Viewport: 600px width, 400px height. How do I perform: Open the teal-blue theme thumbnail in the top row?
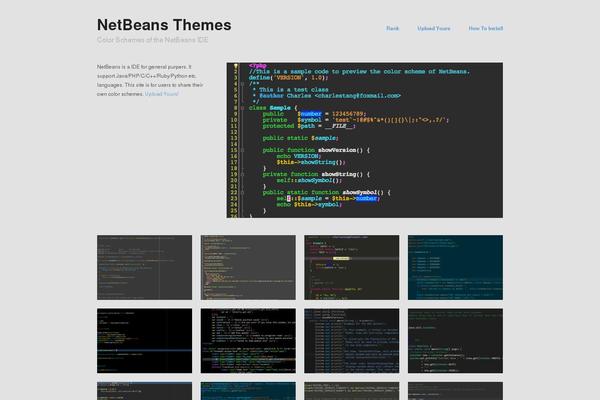(455, 267)
